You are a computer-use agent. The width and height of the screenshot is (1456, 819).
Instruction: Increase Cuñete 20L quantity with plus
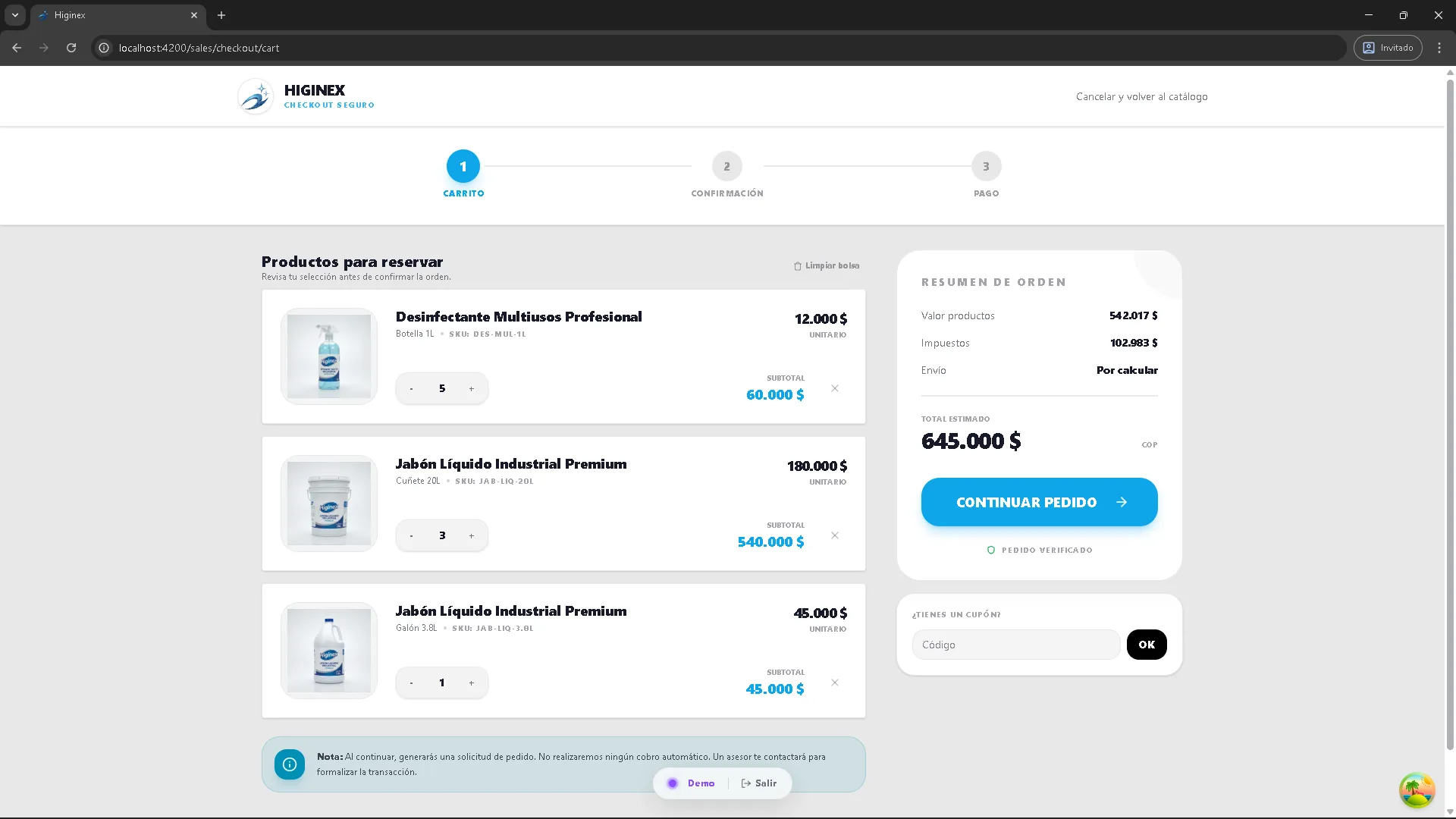[x=471, y=536]
